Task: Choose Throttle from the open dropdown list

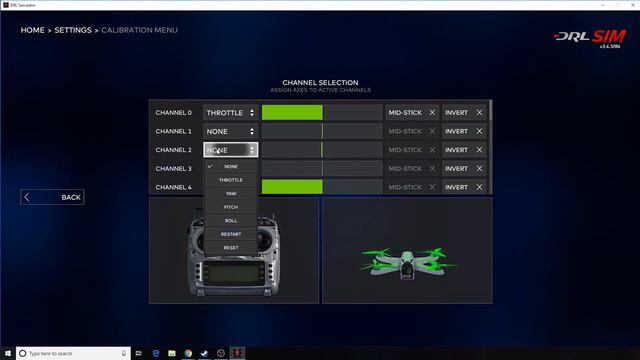Action: coord(231,180)
